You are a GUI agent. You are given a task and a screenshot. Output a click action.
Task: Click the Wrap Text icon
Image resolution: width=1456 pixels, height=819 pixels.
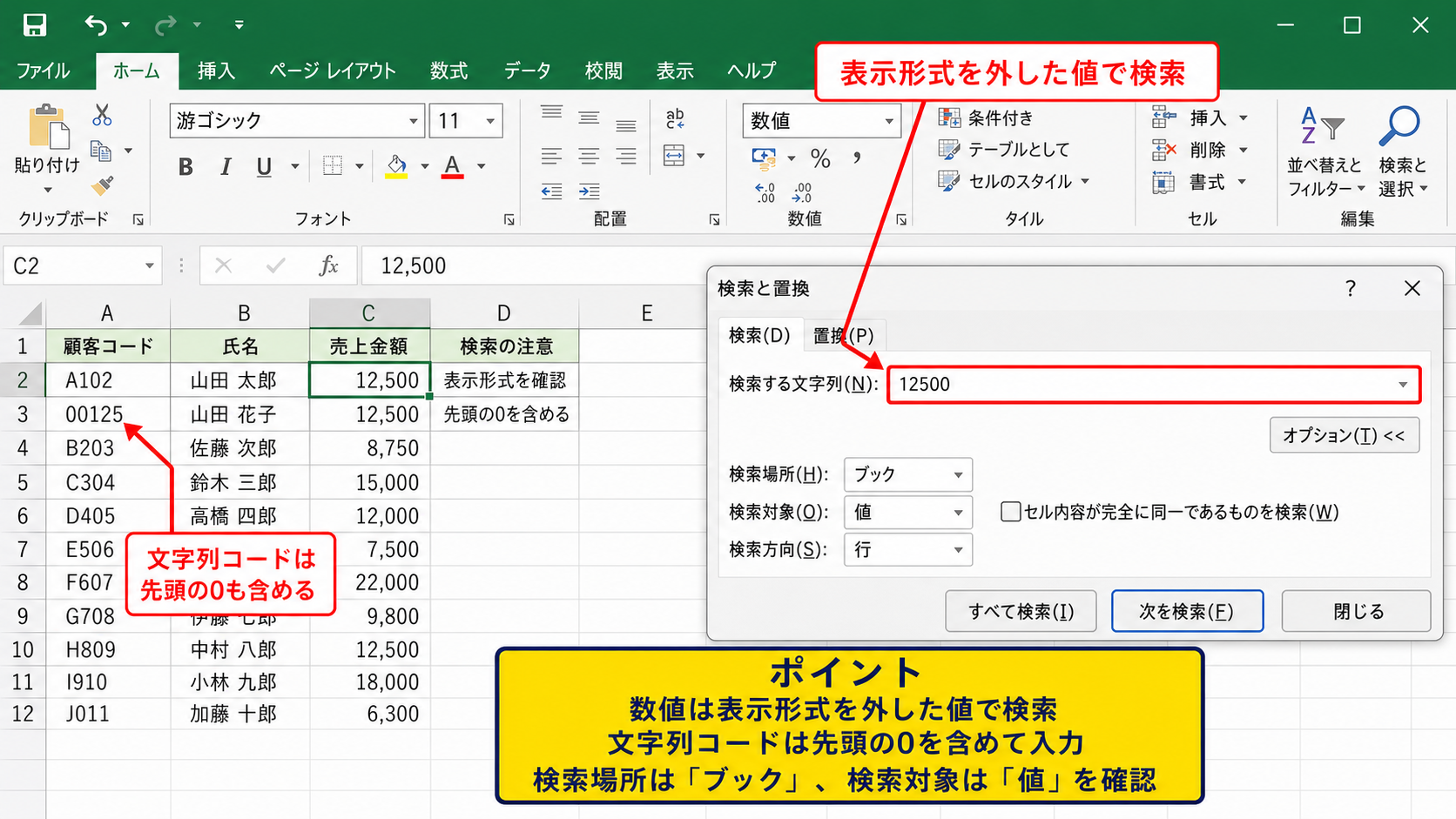pos(675,118)
